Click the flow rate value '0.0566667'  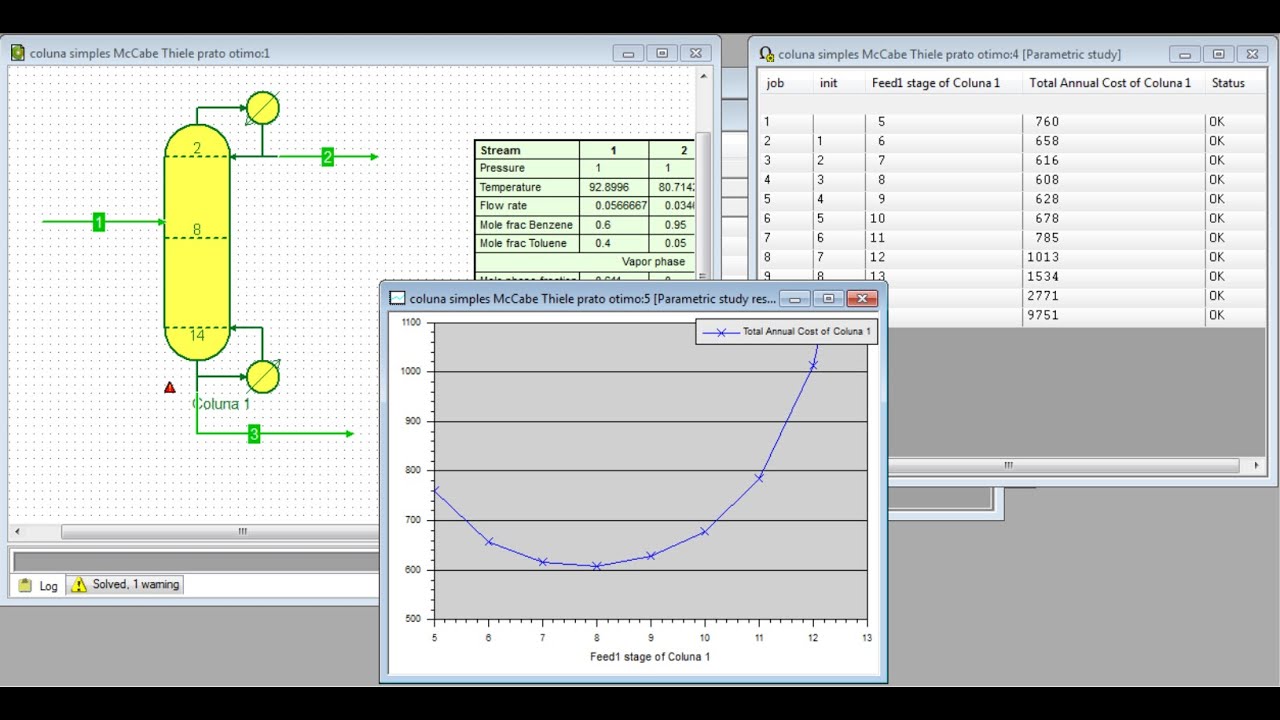click(x=621, y=206)
